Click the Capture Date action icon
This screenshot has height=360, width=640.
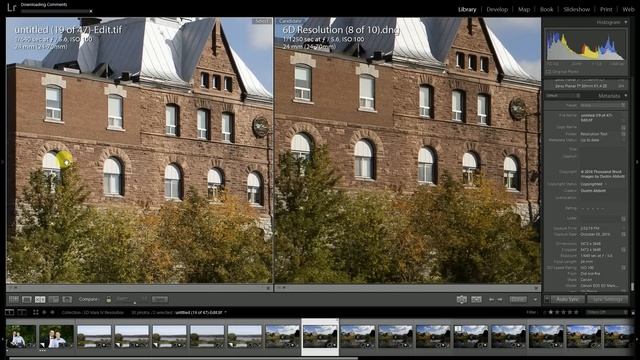click(623, 234)
